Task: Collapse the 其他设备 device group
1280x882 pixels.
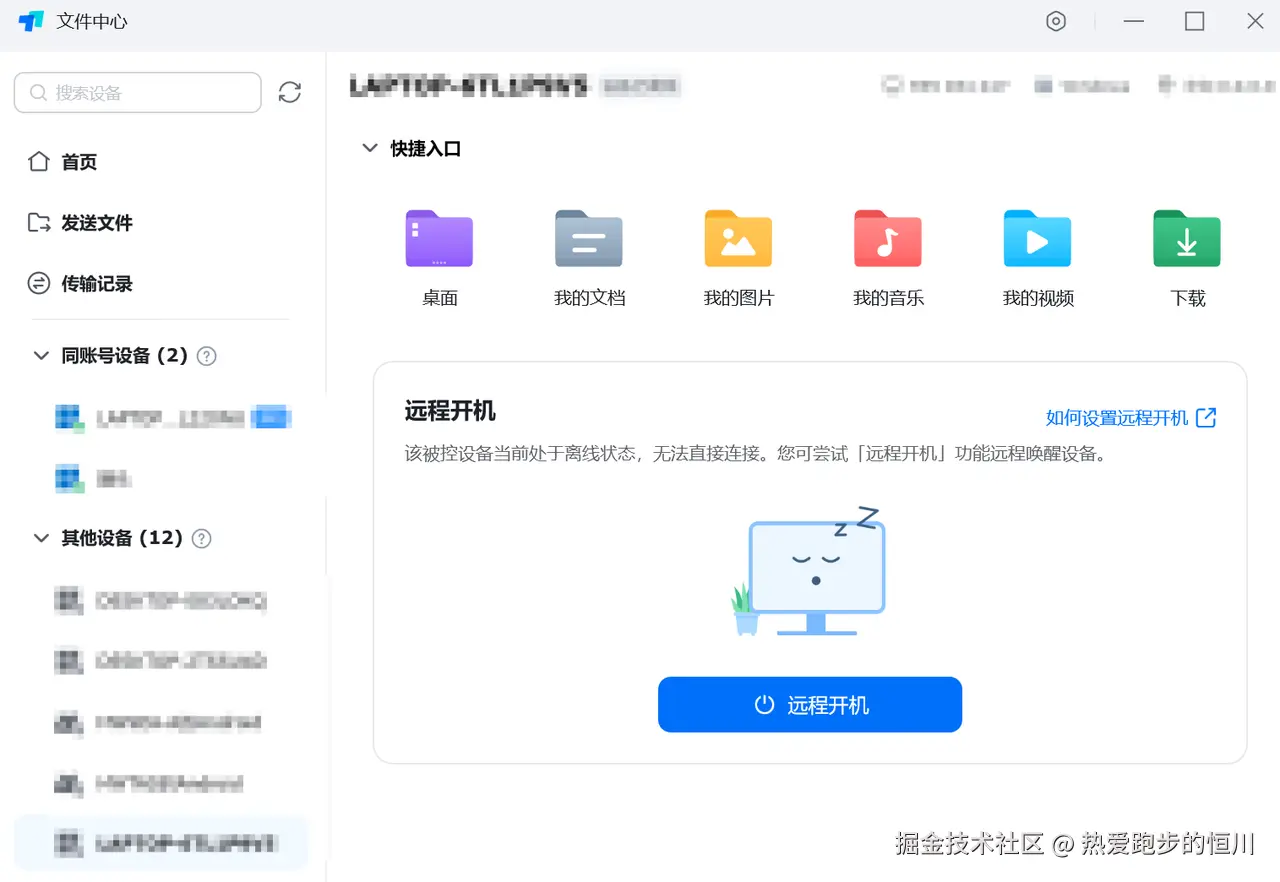Action: (x=40, y=538)
